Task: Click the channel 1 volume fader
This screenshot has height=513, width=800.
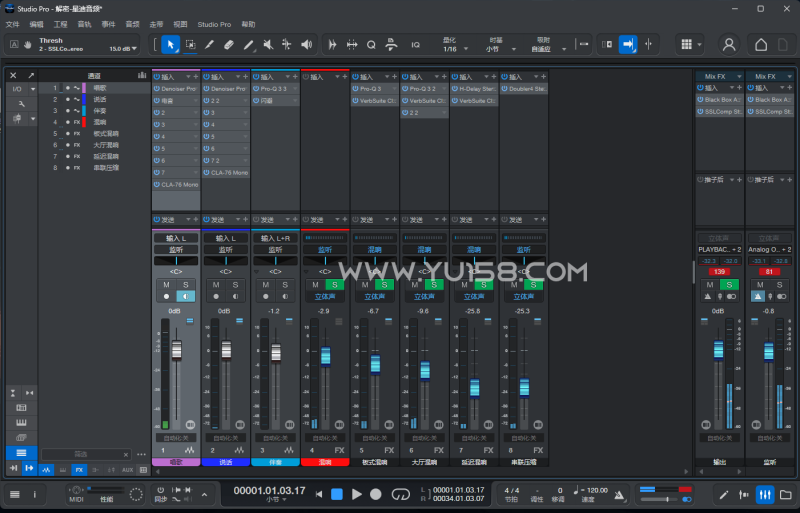Action: click(177, 351)
